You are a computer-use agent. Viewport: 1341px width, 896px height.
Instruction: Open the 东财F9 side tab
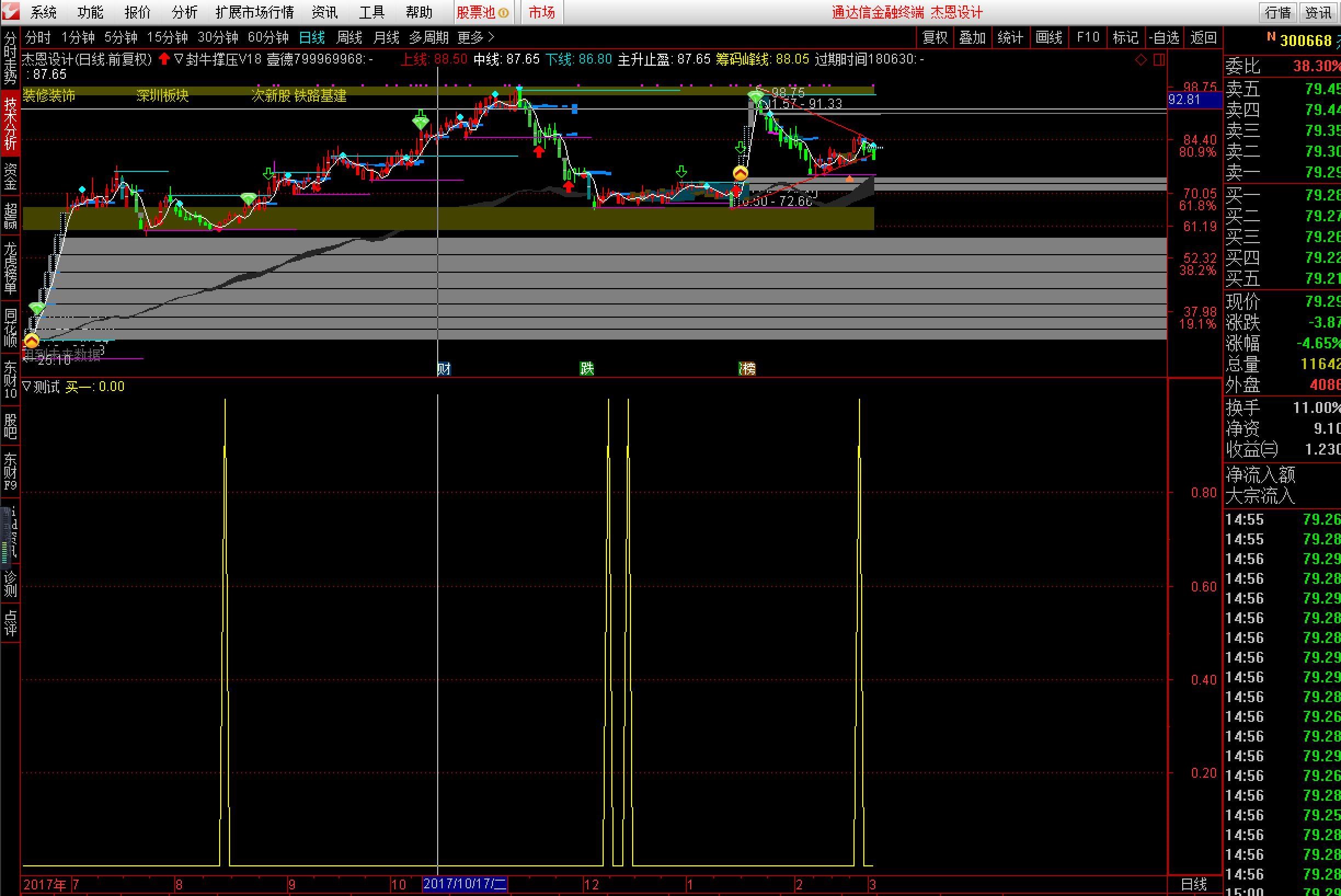click(10, 472)
